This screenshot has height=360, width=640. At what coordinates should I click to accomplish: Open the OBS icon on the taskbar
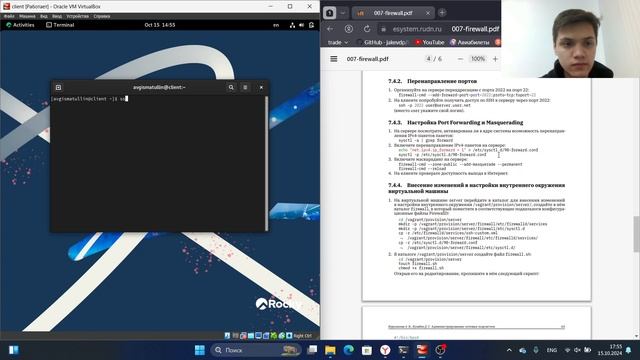(x=440, y=350)
